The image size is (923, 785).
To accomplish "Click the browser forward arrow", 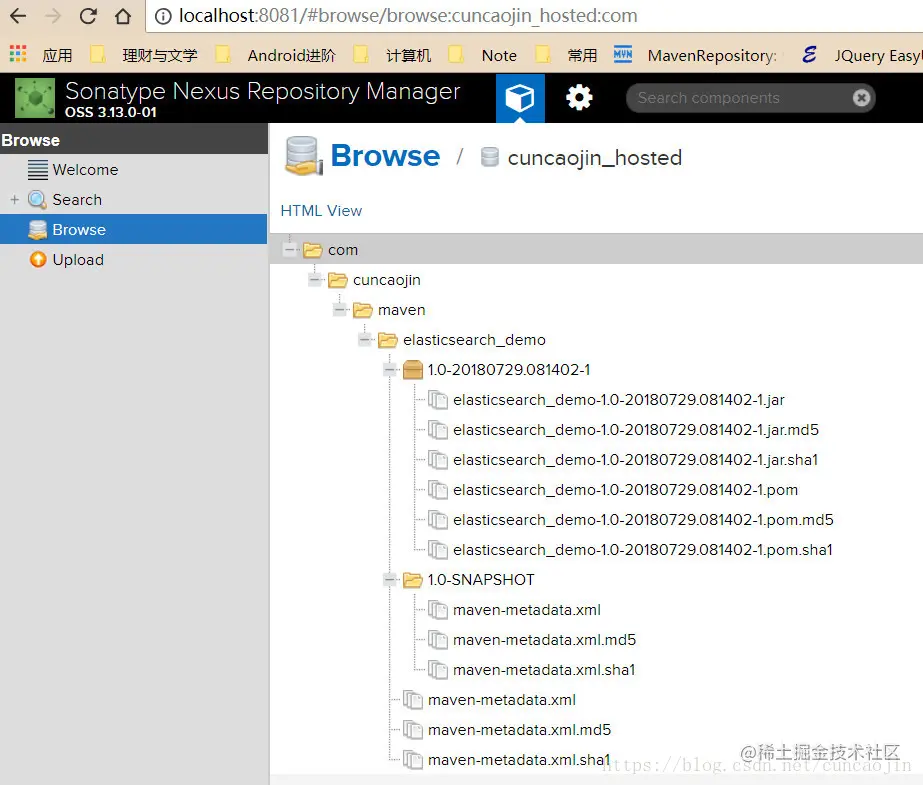I will (53, 16).
